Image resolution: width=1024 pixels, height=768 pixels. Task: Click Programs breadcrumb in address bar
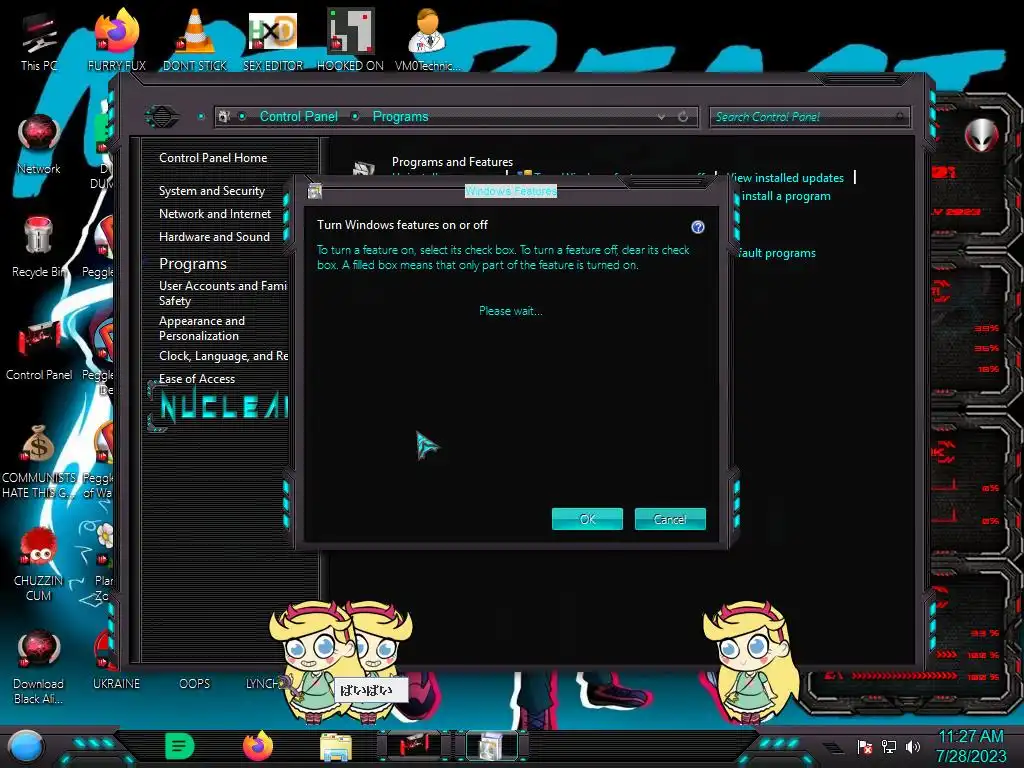coord(400,116)
